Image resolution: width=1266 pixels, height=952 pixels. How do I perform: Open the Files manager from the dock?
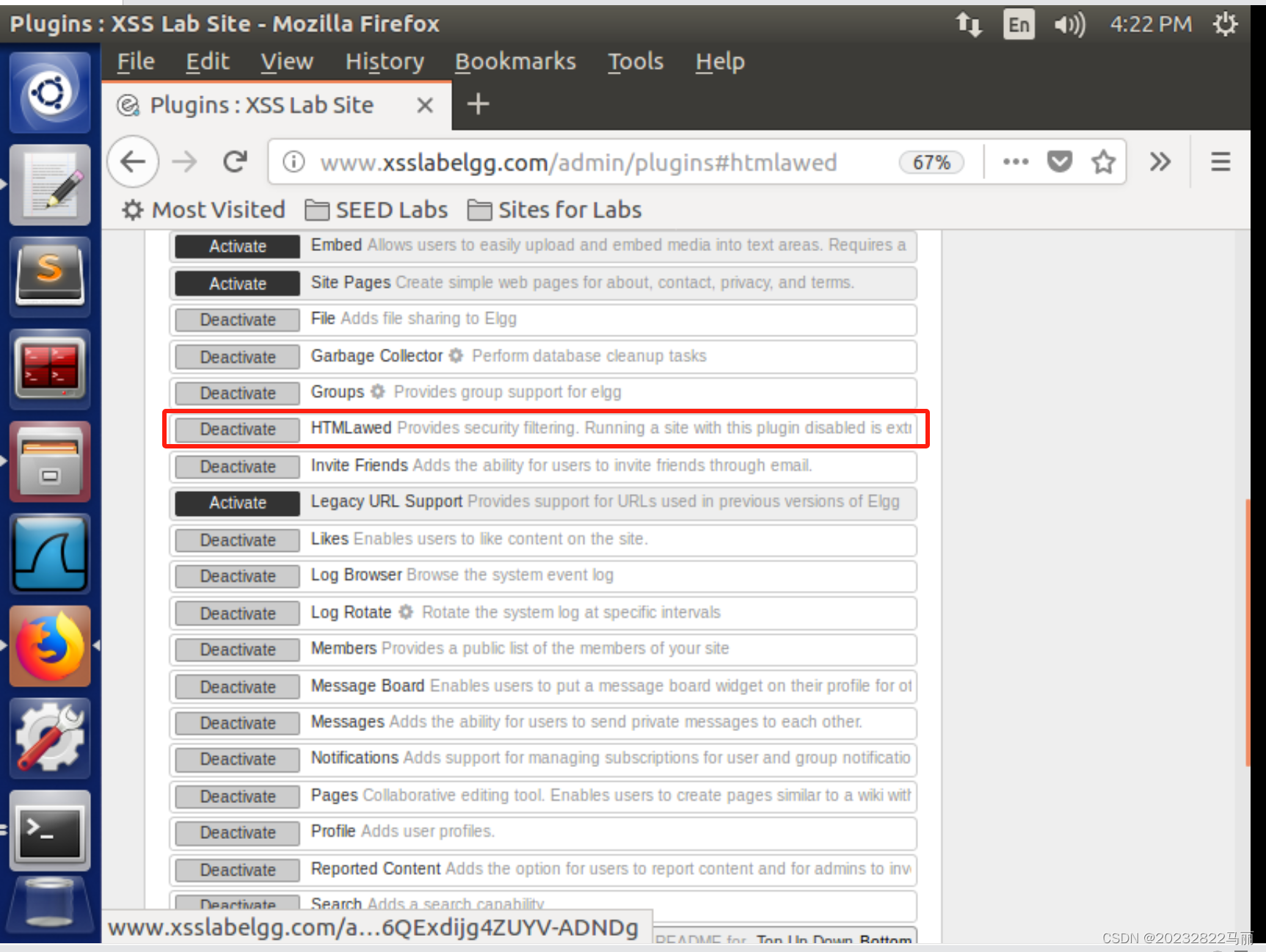pyautogui.click(x=50, y=461)
